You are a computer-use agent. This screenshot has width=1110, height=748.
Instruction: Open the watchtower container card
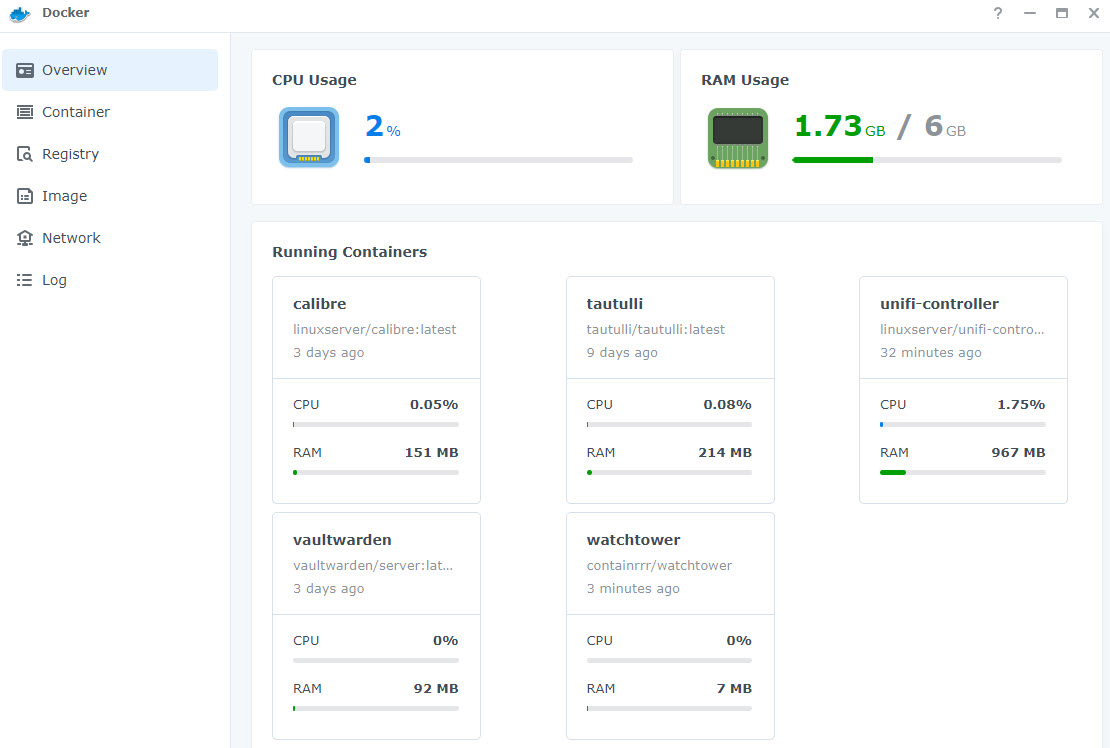(x=670, y=626)
